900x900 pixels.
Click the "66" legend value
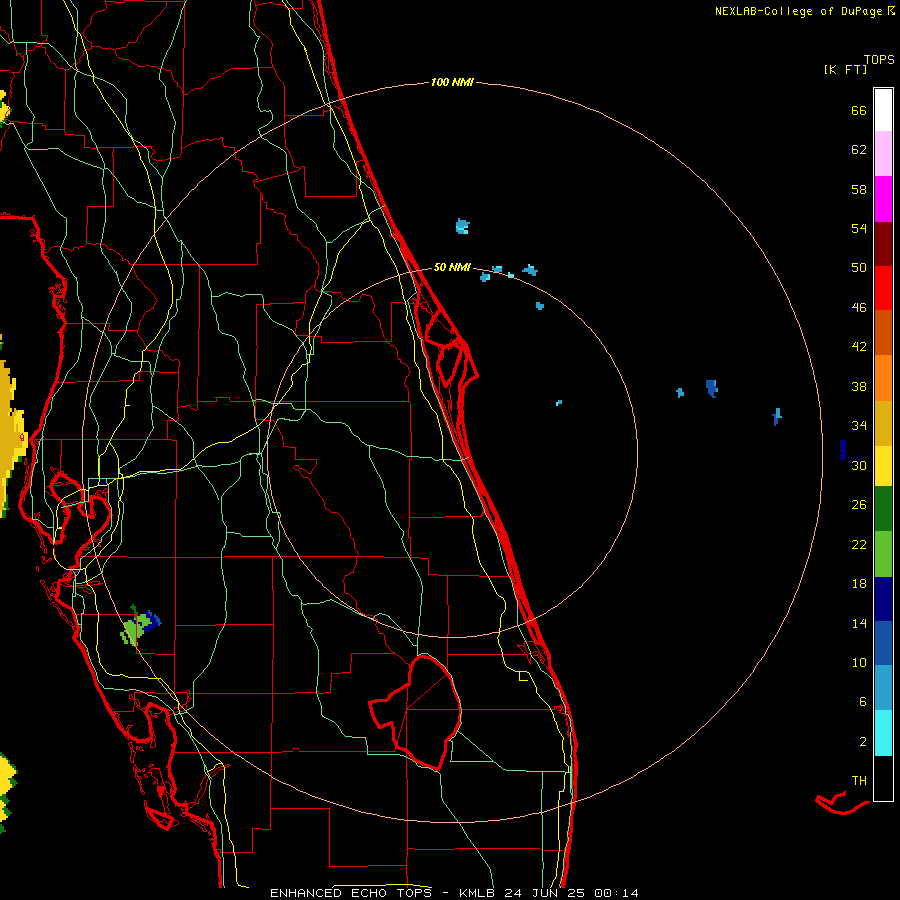[x=859, y=110]
